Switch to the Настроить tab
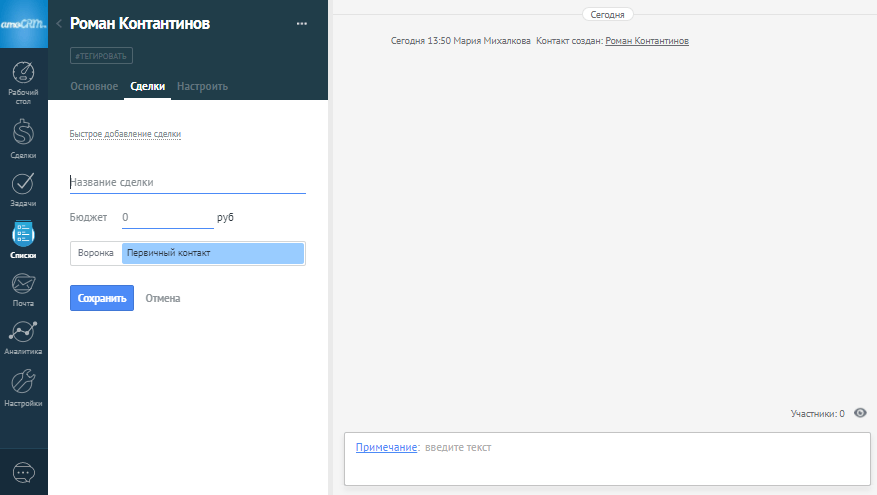Image resolution: width=877 pixels, height=495 pixels. (202, 86)
